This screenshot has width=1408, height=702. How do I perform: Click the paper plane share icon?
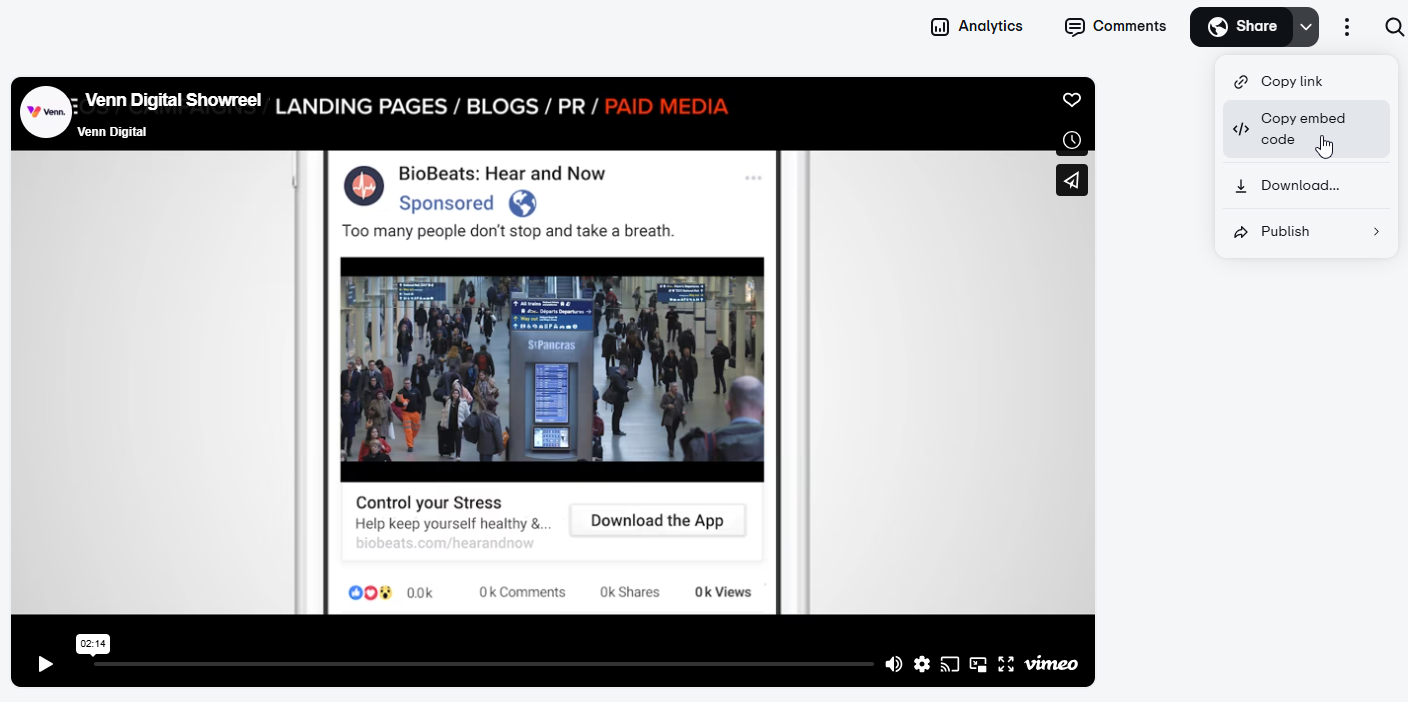(x=1072, y=180)
